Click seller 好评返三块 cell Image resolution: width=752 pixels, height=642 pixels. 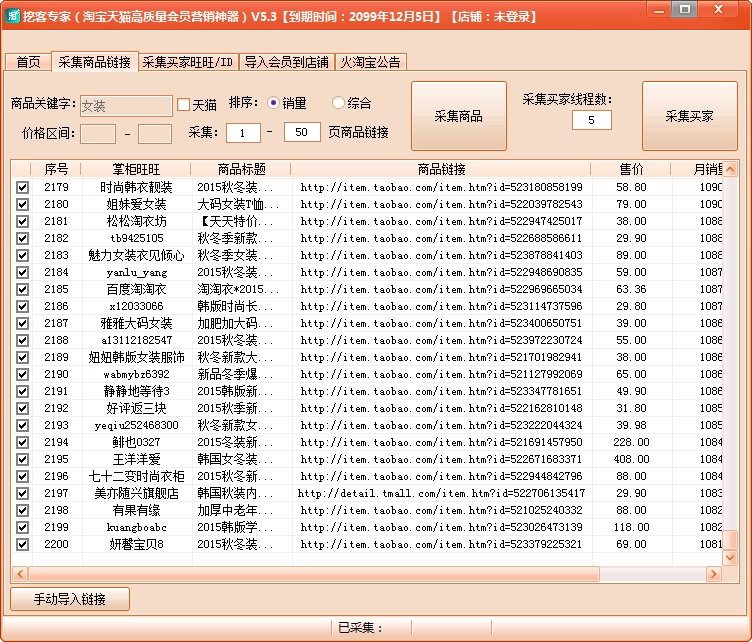coord(136,409)
